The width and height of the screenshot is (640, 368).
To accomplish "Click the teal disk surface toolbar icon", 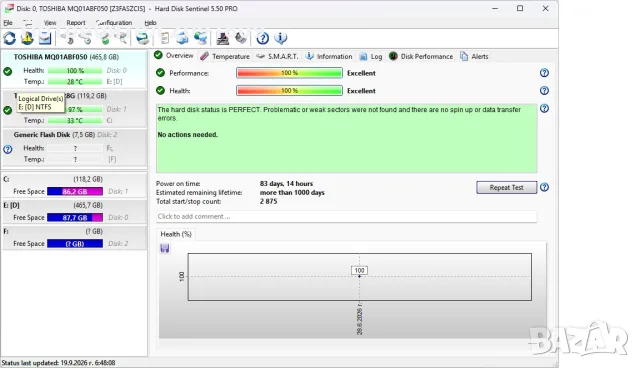I will pos(142,38).
